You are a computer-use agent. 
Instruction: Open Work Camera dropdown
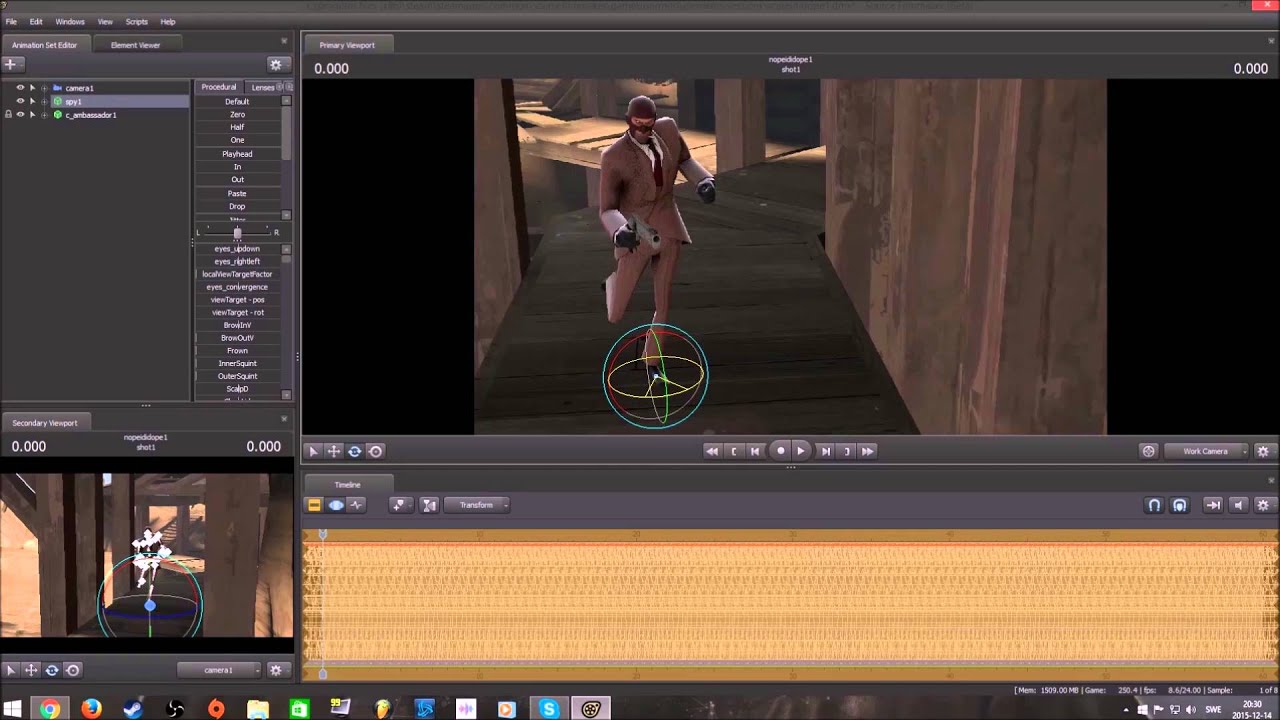click(1208, 451)
